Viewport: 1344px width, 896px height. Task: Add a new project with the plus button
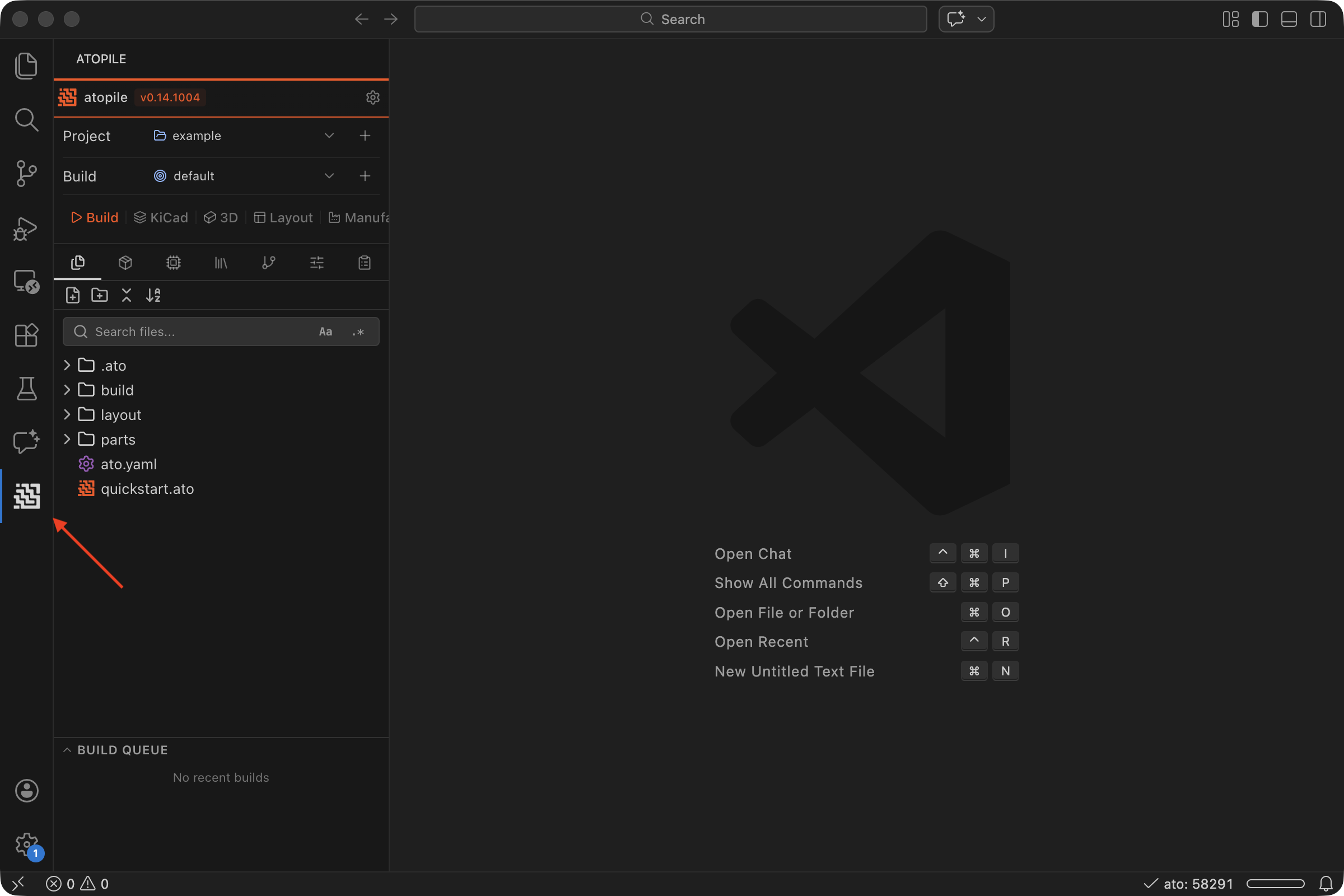click(365, 136)
